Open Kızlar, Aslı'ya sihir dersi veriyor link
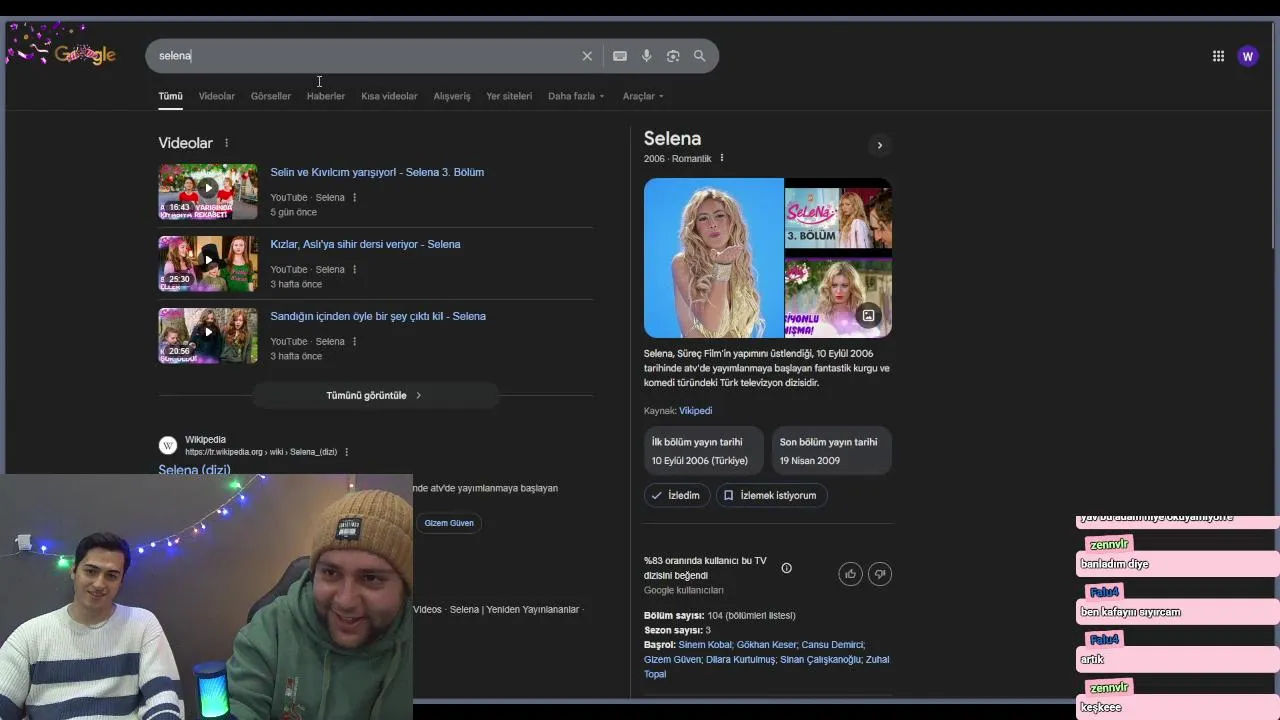This screenshot has width=1280, height=720. pyautogui.click(x=365, y=244)
